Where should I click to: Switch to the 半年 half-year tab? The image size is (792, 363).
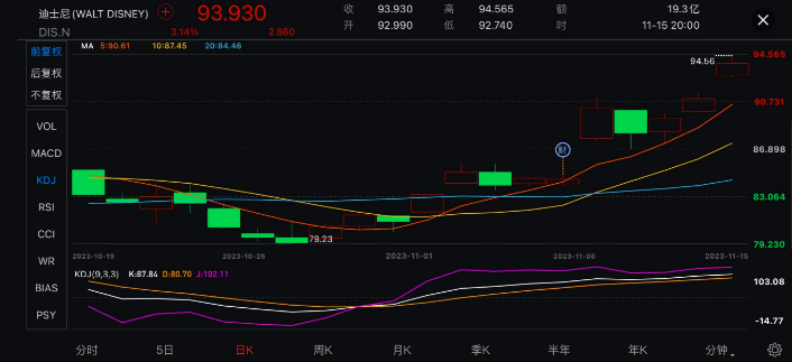[559, 350]
